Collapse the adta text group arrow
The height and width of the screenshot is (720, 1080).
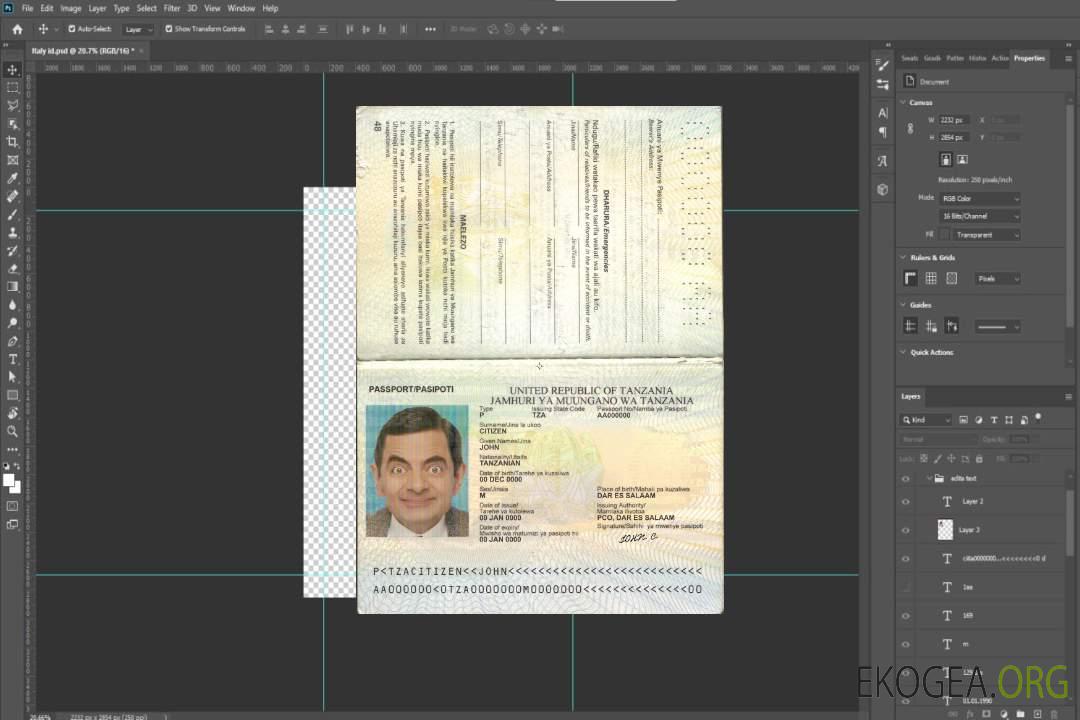click(929, 478)
